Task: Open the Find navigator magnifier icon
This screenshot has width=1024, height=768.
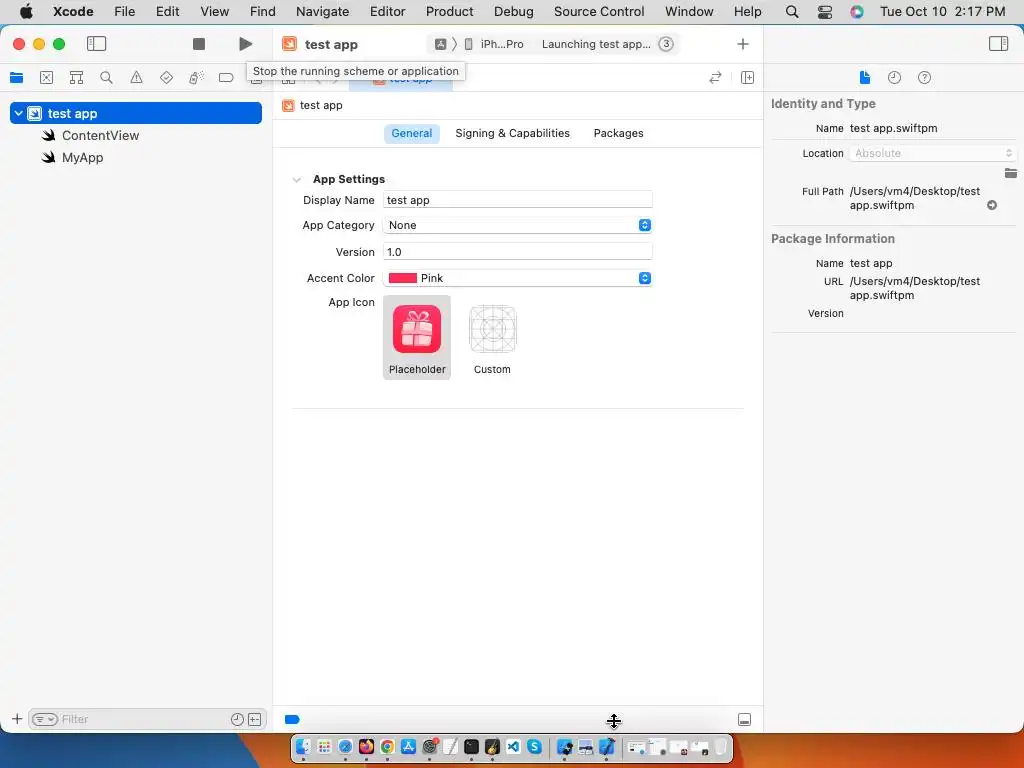Action: (x=106, y=78)
